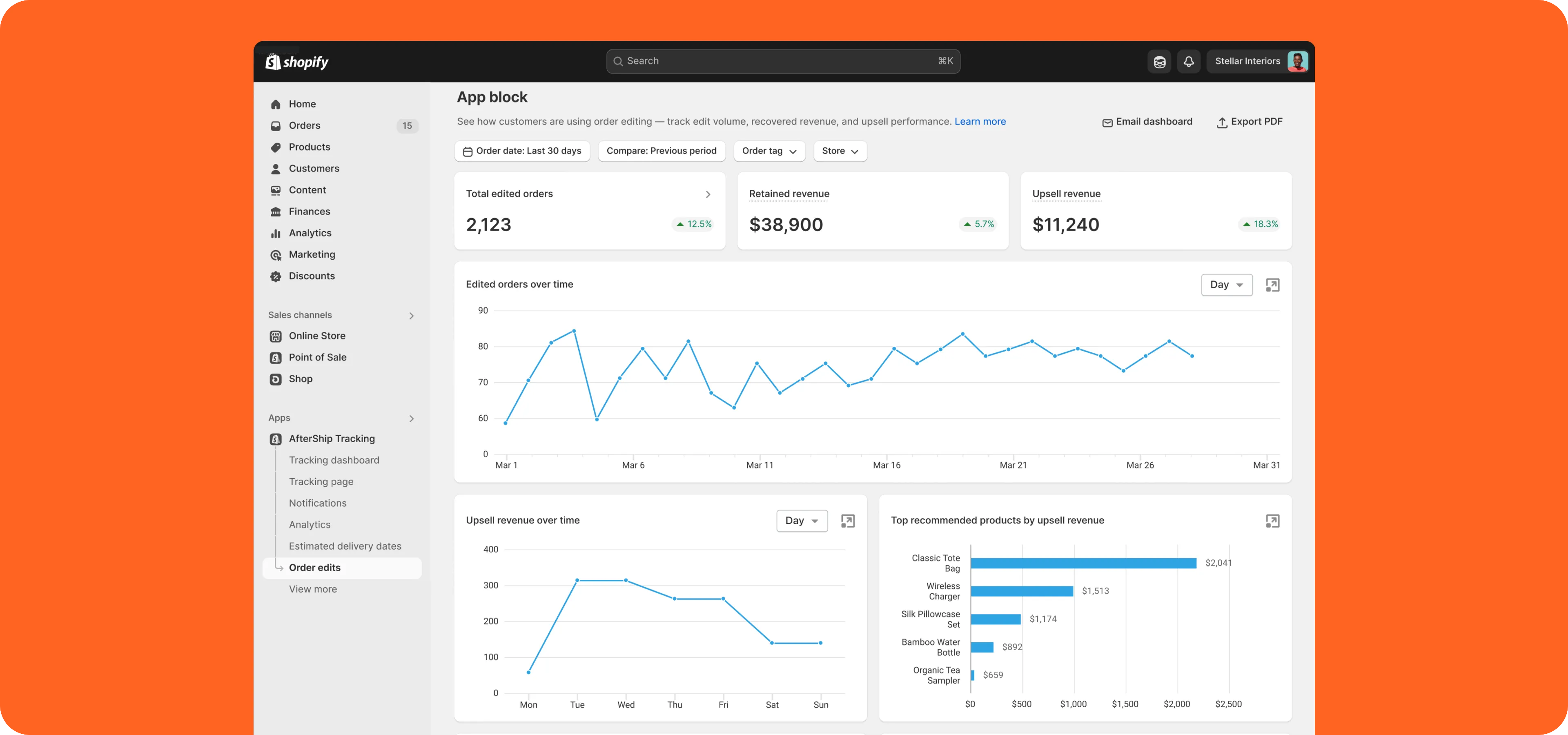
Task: Open the Store filter dropdown
Action: (x=840, y=151)
